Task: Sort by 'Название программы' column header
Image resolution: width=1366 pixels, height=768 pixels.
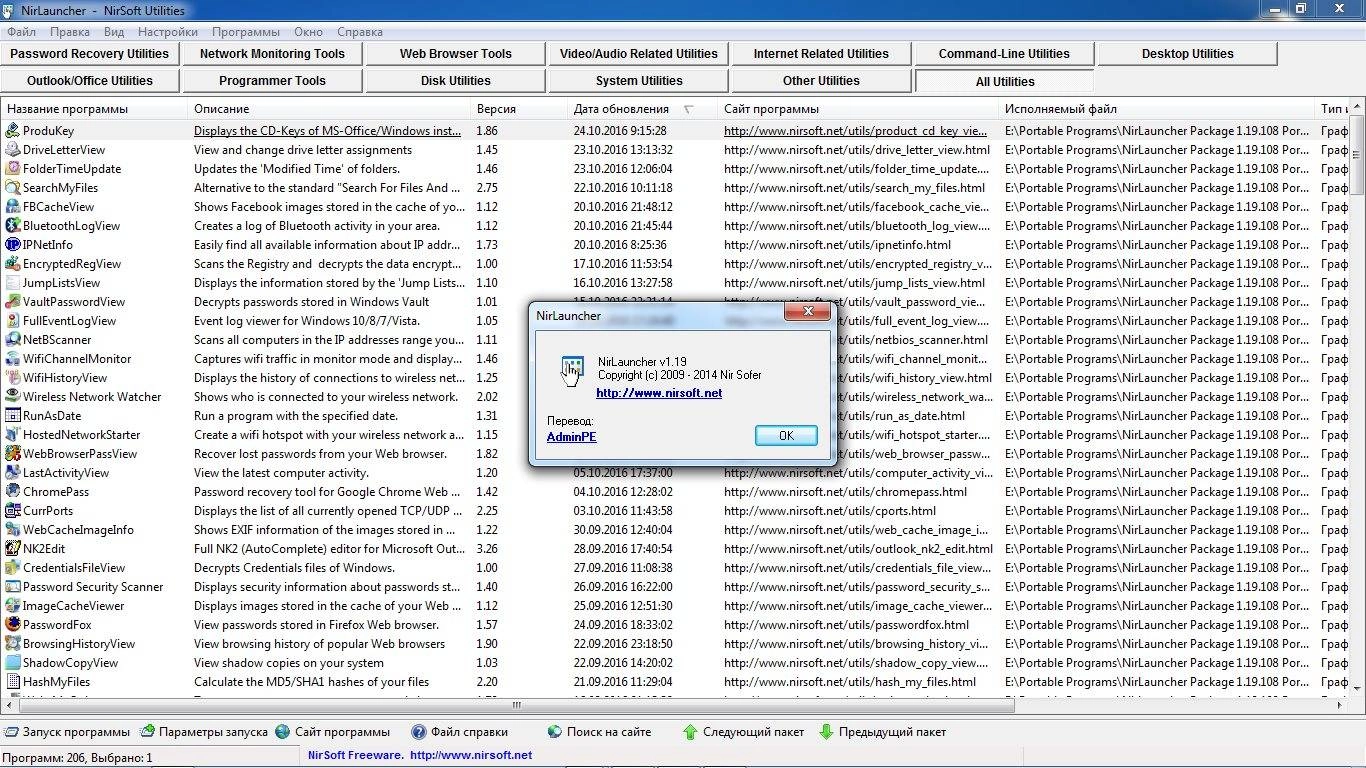Action: point(94,109)
